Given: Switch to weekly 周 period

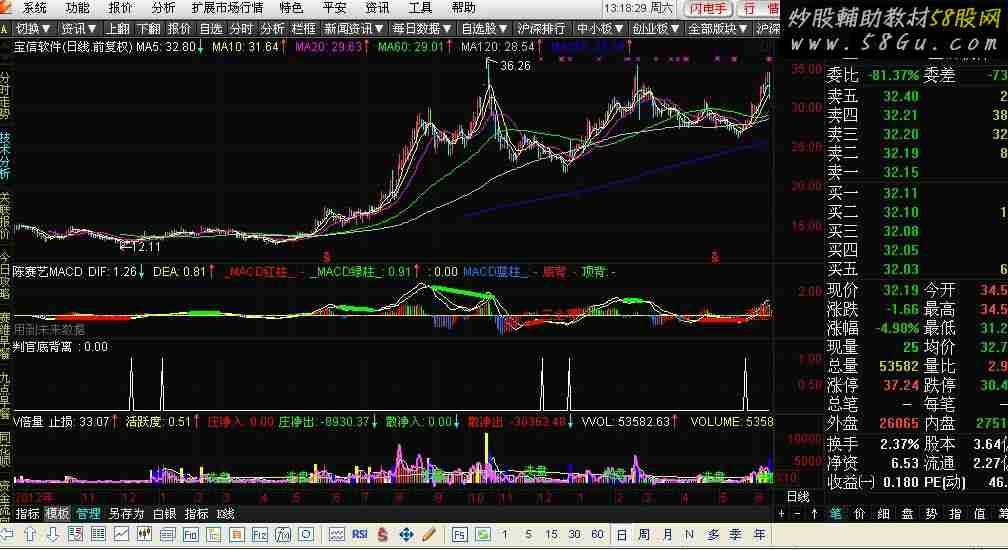Looking at the screenshot, I should [x=644, y=534].
